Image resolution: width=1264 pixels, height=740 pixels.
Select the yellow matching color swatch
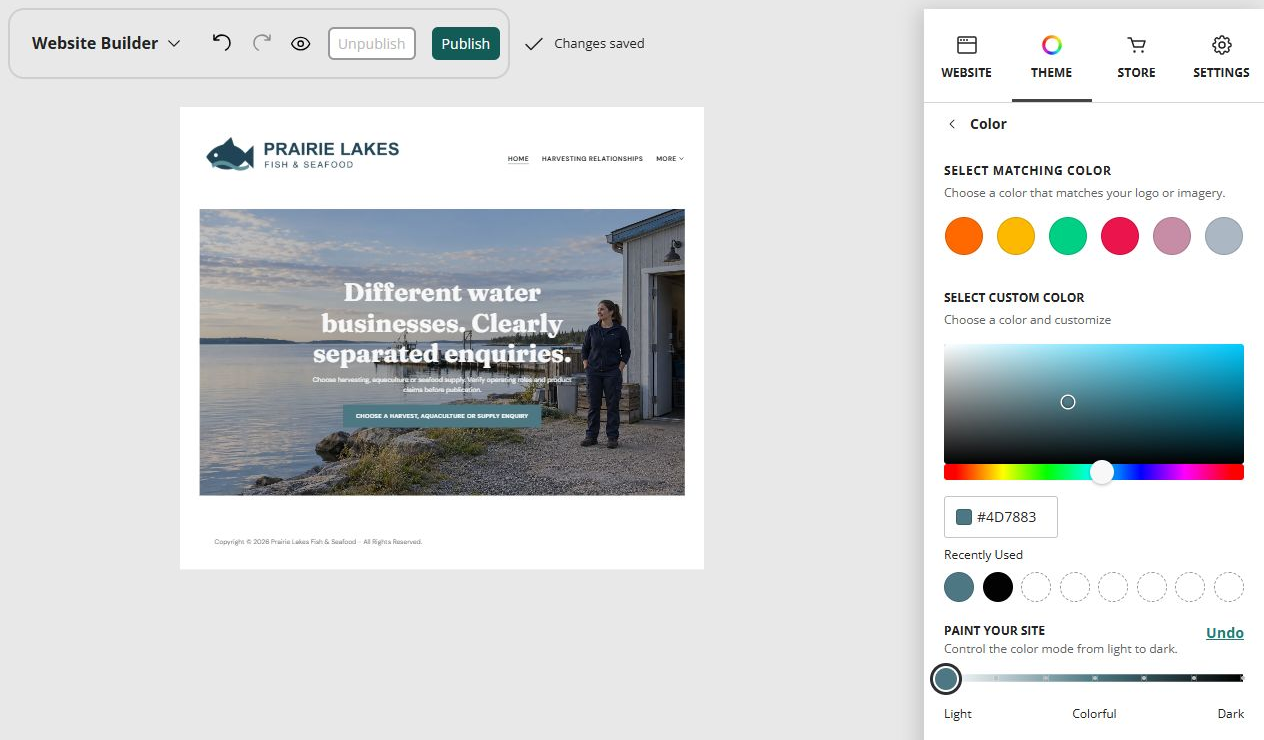point(1016,236)
